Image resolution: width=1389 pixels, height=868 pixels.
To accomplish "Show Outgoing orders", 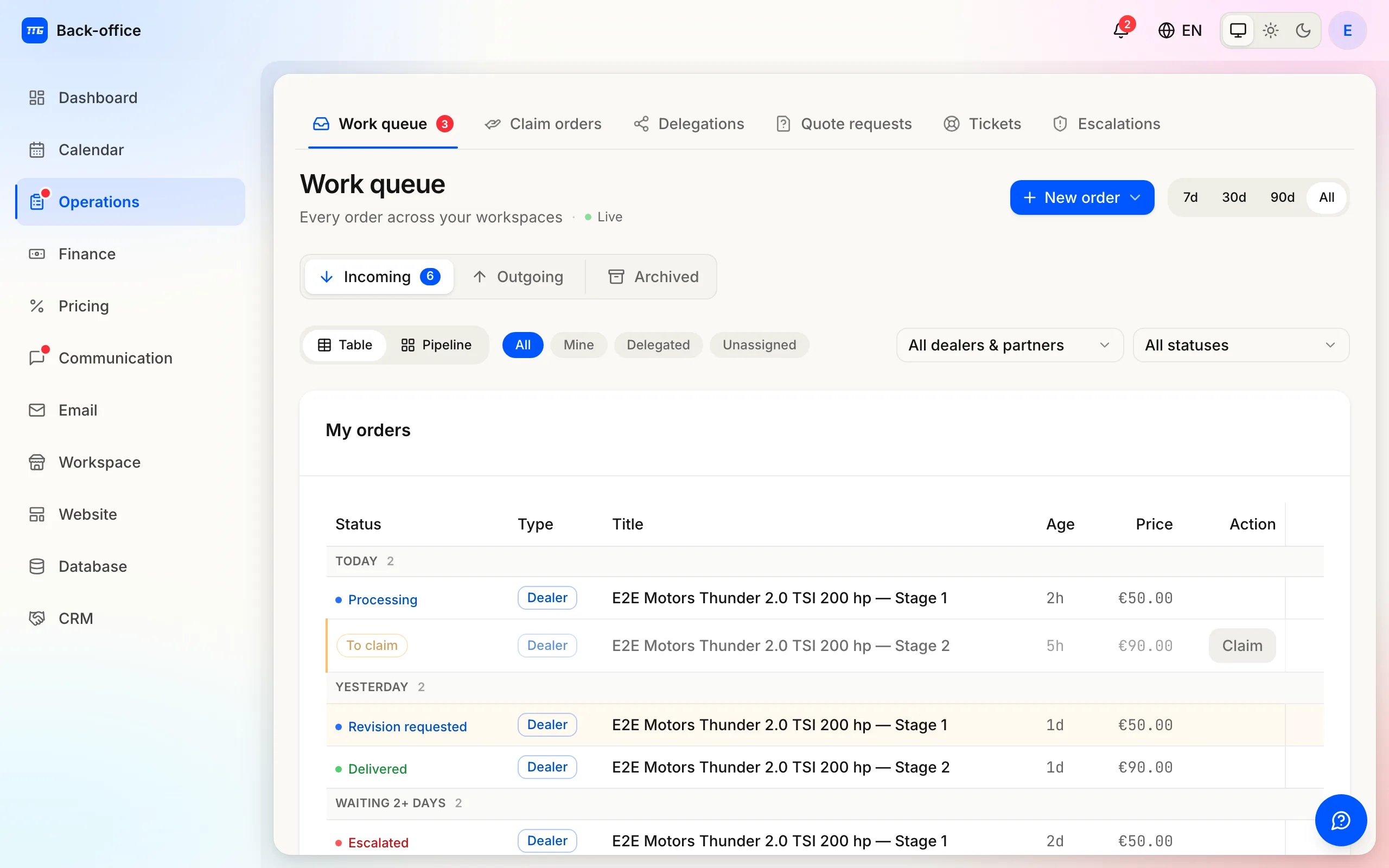I will [519, 277].
